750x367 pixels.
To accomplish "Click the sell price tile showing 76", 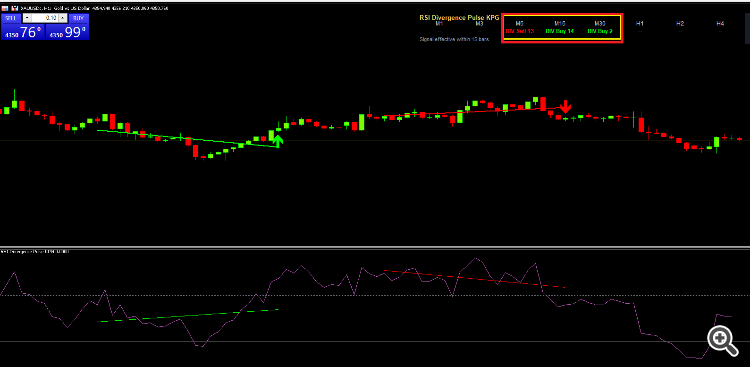I will coord(23,32).
